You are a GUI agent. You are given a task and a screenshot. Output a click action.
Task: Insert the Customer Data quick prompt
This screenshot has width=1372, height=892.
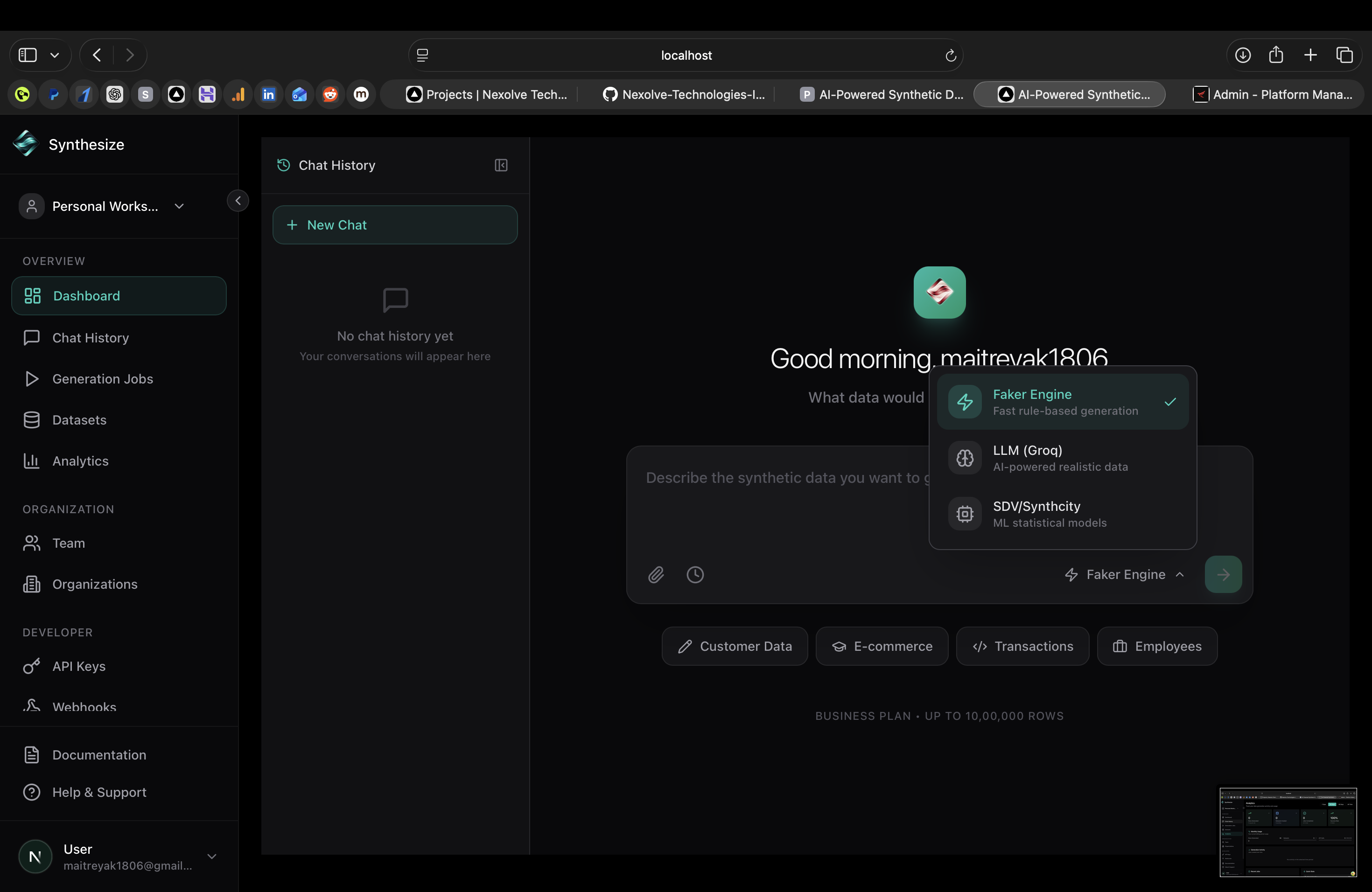[735, 646]
